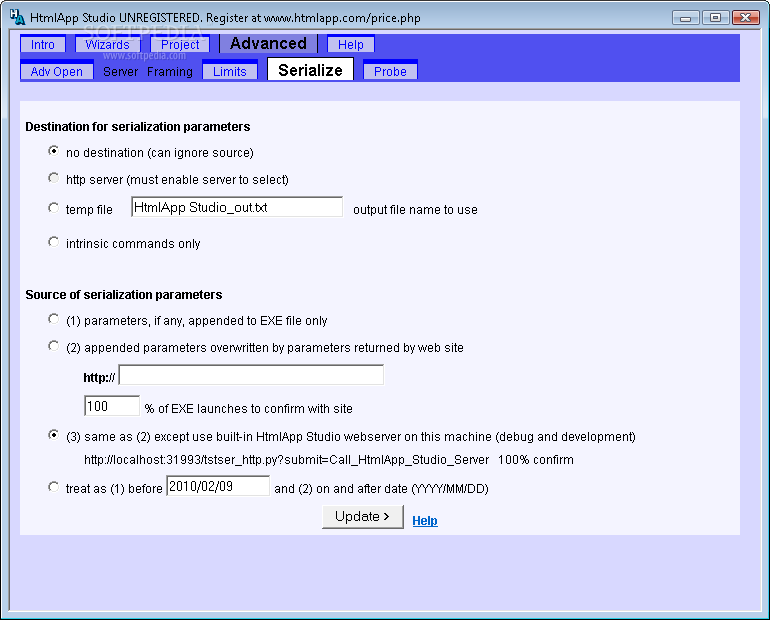Screen dimensions: 770x620
Task: Select 'no destination' radio option
Action: (54, 151)
